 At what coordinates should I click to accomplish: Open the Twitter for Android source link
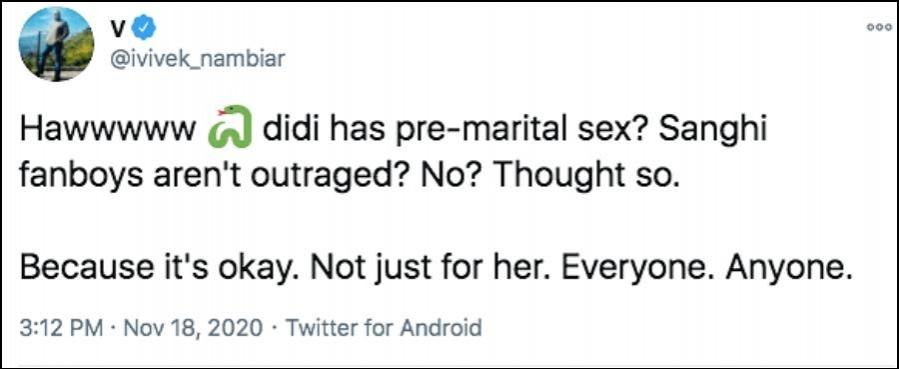pyautogui.click(x=383, y=328)
